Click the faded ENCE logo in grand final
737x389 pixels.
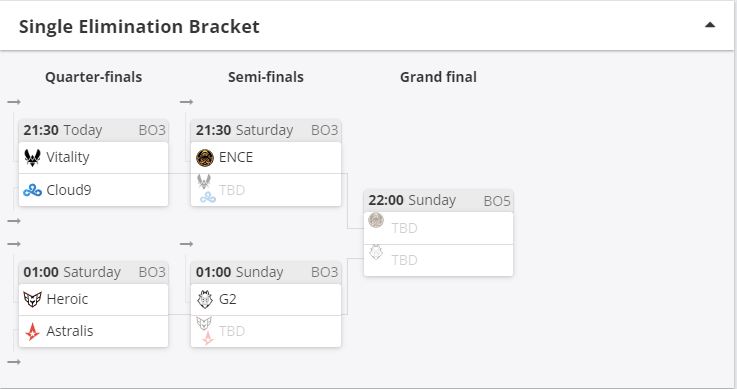[x=376, y=220]
